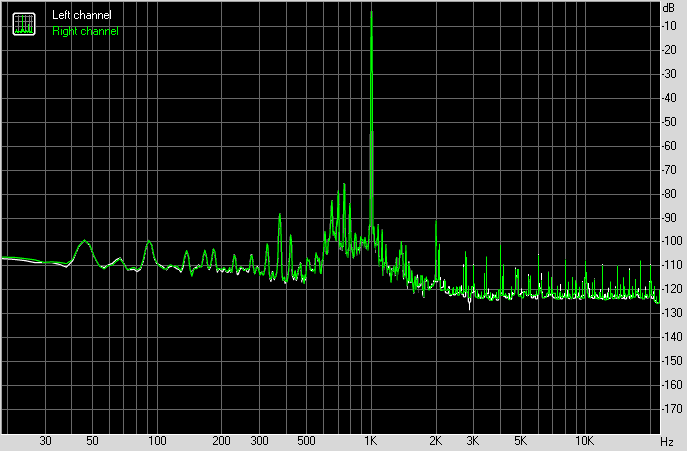Viewport: 687px width, 451px height.
Task: Click the 50 Hz axis label
Action: coord(92,440)
